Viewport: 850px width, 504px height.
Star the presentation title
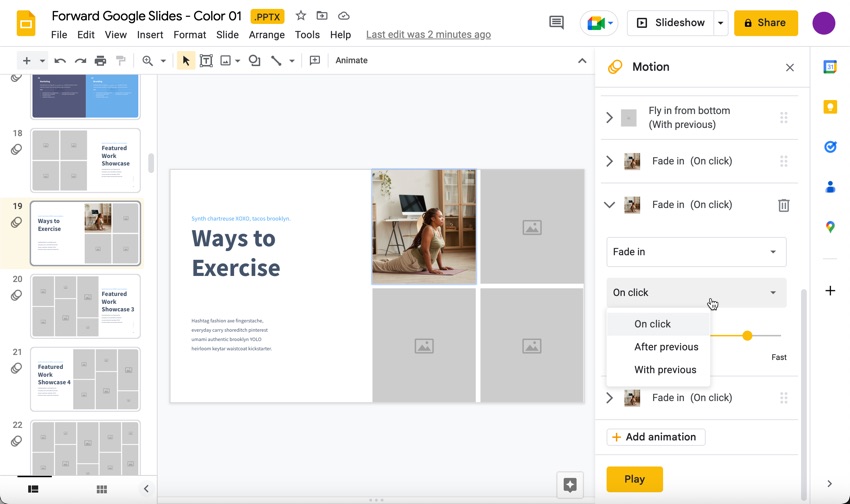click(301, 16)
